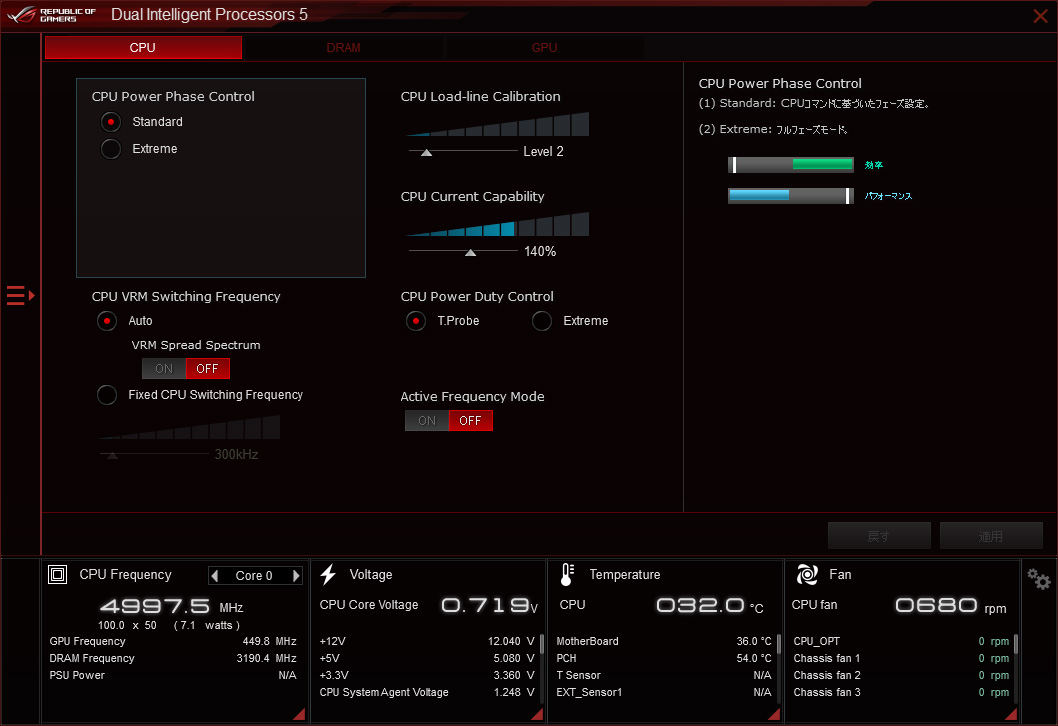Click the Chassis fan 1 row

coord(901,659)
